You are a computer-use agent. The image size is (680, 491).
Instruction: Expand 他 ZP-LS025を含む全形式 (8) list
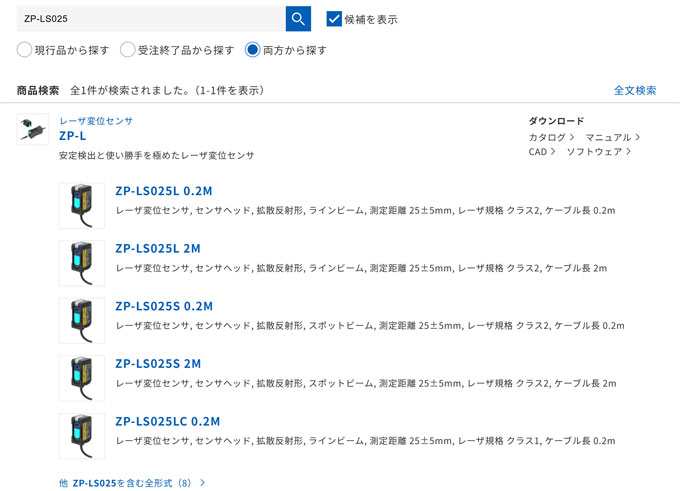(x=132, y=483)
